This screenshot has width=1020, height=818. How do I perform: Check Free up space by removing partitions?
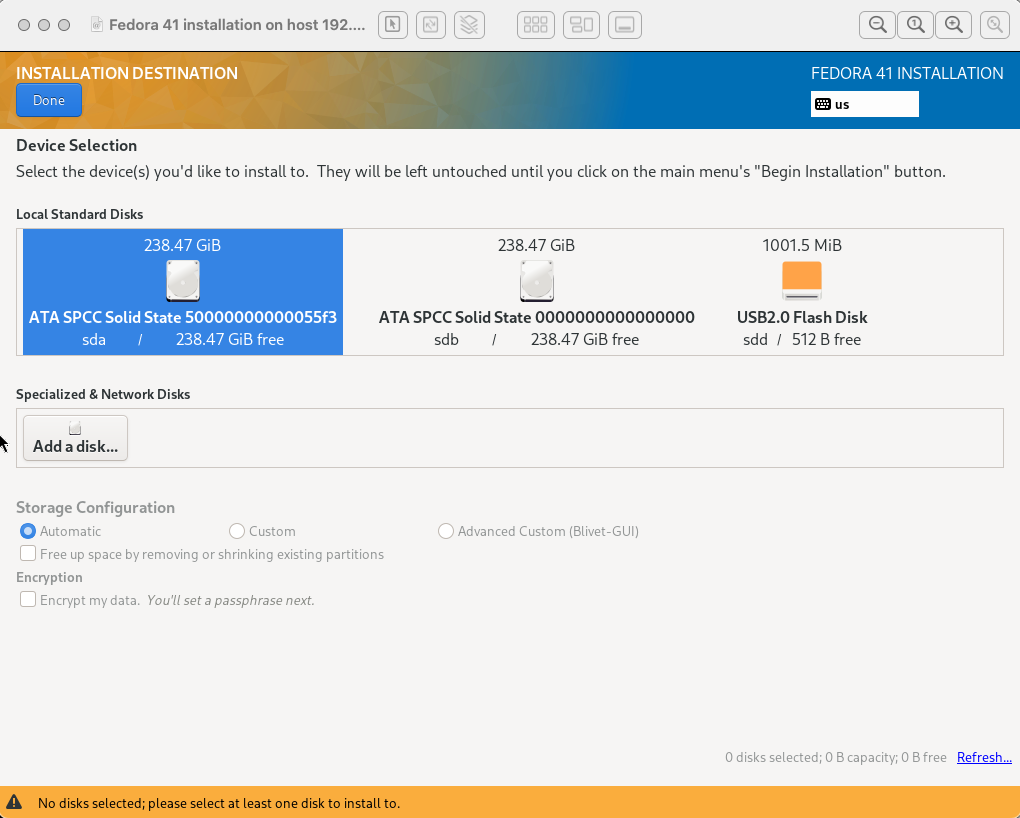(x=28, y=554)
